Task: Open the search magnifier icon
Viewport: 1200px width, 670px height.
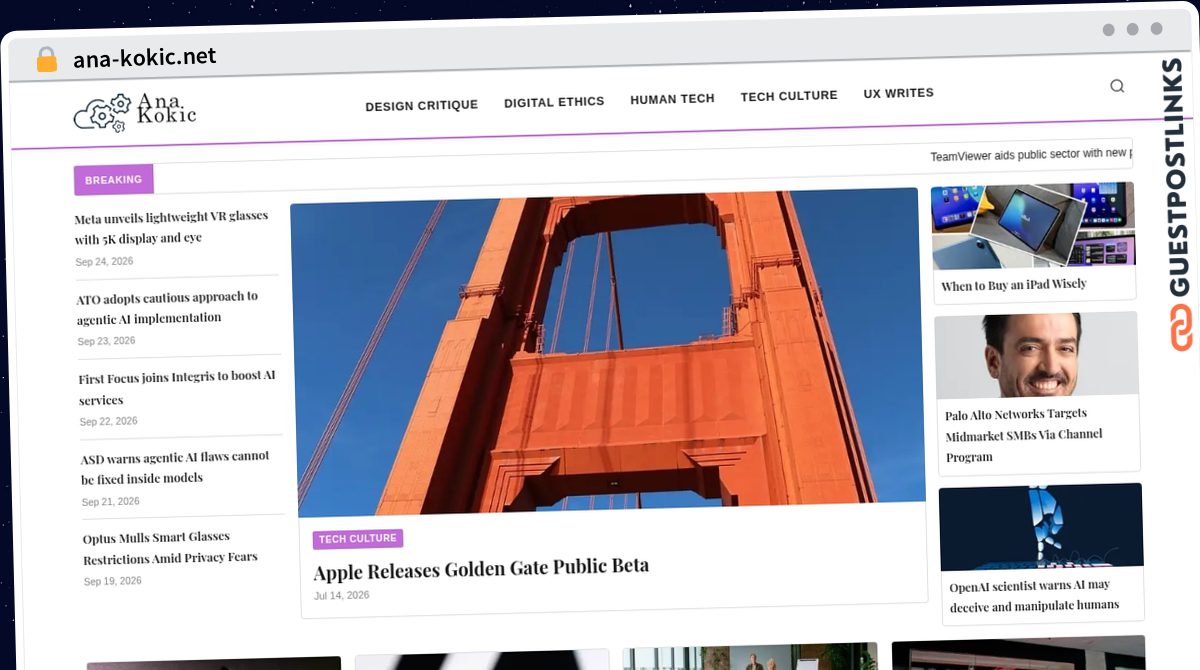Action: click(x=1117, y=86)
